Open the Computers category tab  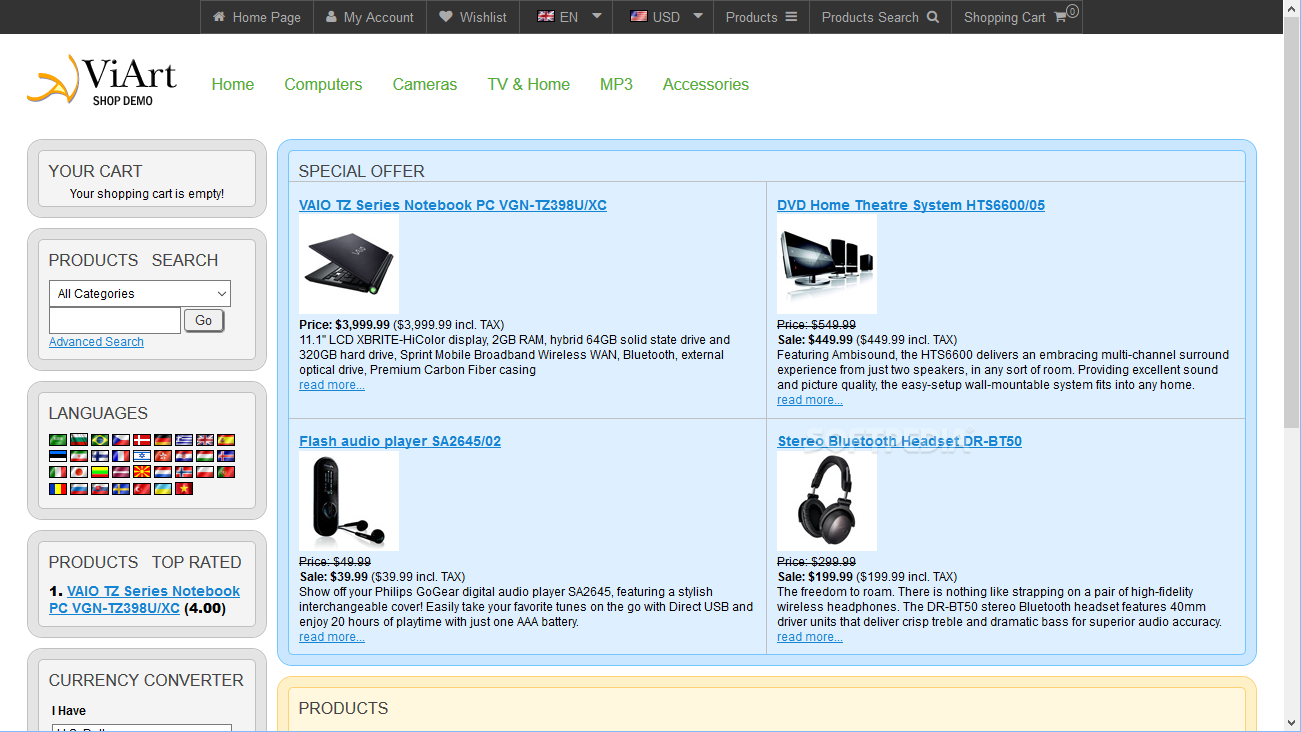(x=323, y=84)
